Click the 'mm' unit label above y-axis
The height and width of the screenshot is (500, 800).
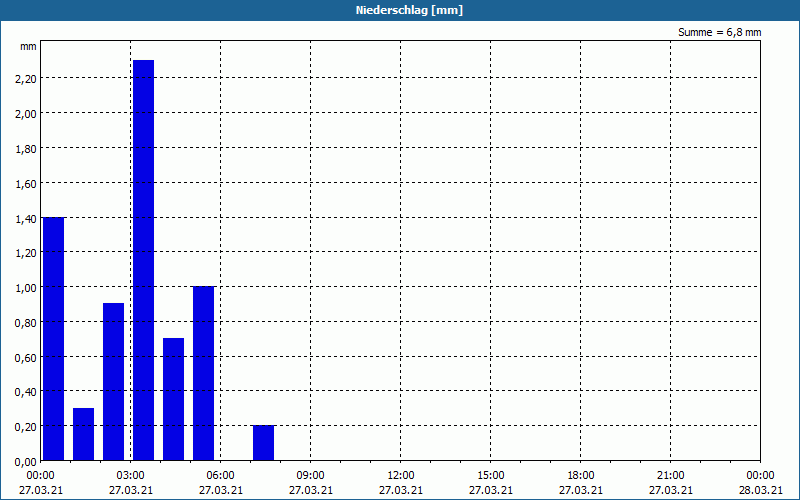(29, 46)
